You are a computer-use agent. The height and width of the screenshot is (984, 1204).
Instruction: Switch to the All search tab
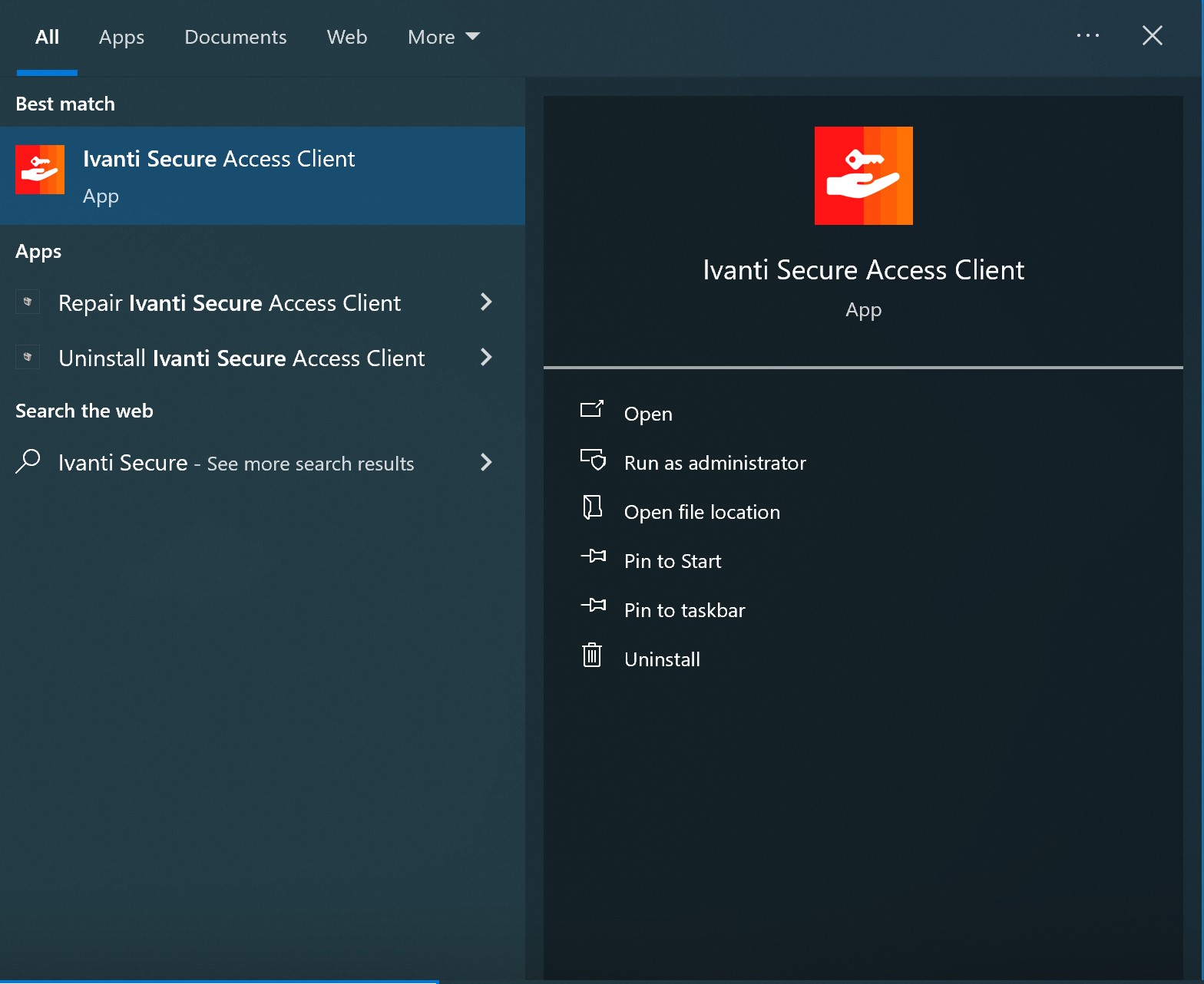point(47,37)
